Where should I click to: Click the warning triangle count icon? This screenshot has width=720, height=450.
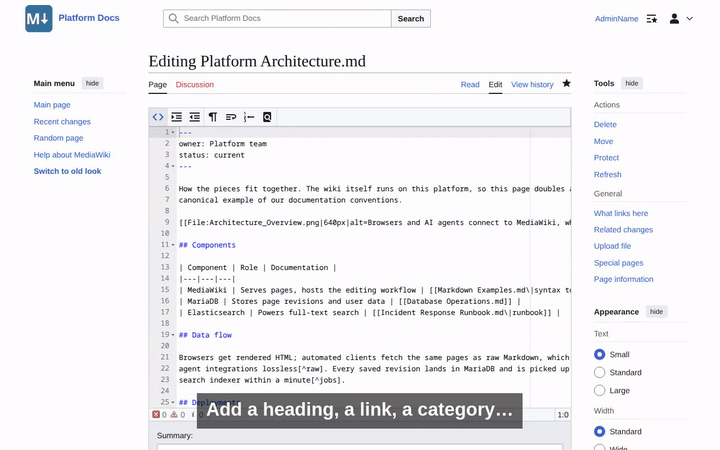click(x=174, y=415)
